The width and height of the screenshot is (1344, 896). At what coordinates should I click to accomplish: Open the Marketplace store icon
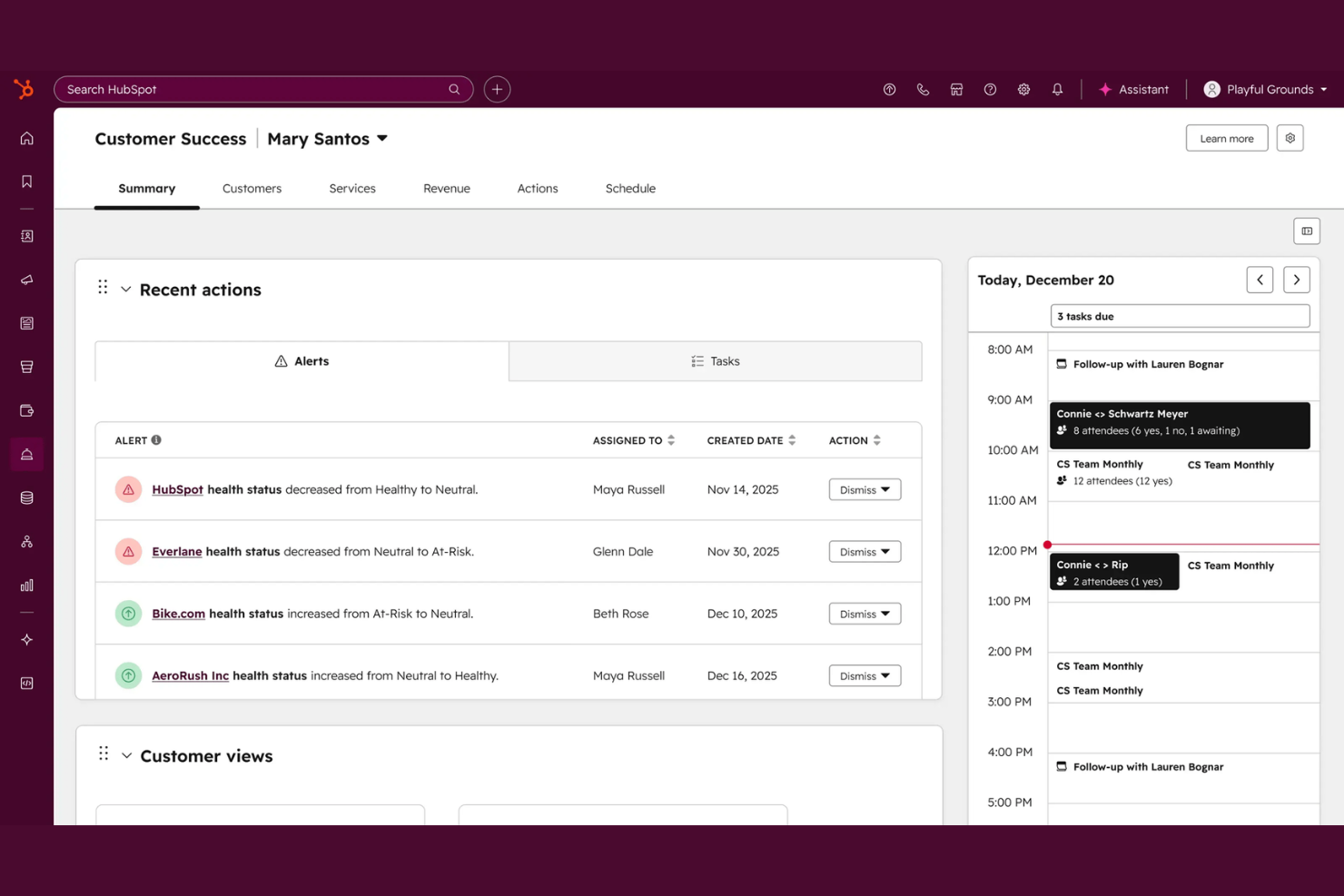956,89
